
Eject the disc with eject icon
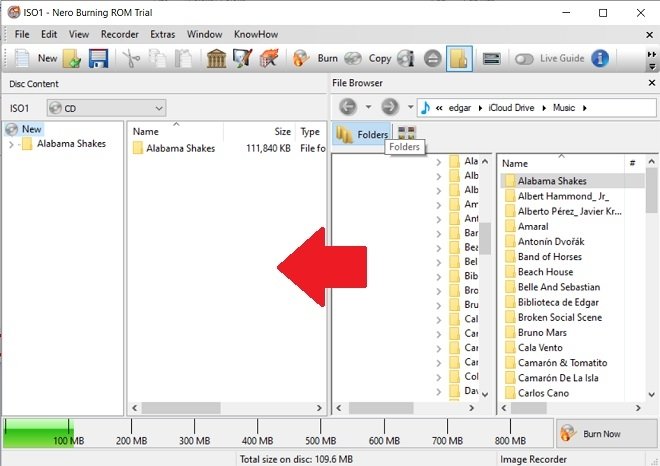[432, 58]
